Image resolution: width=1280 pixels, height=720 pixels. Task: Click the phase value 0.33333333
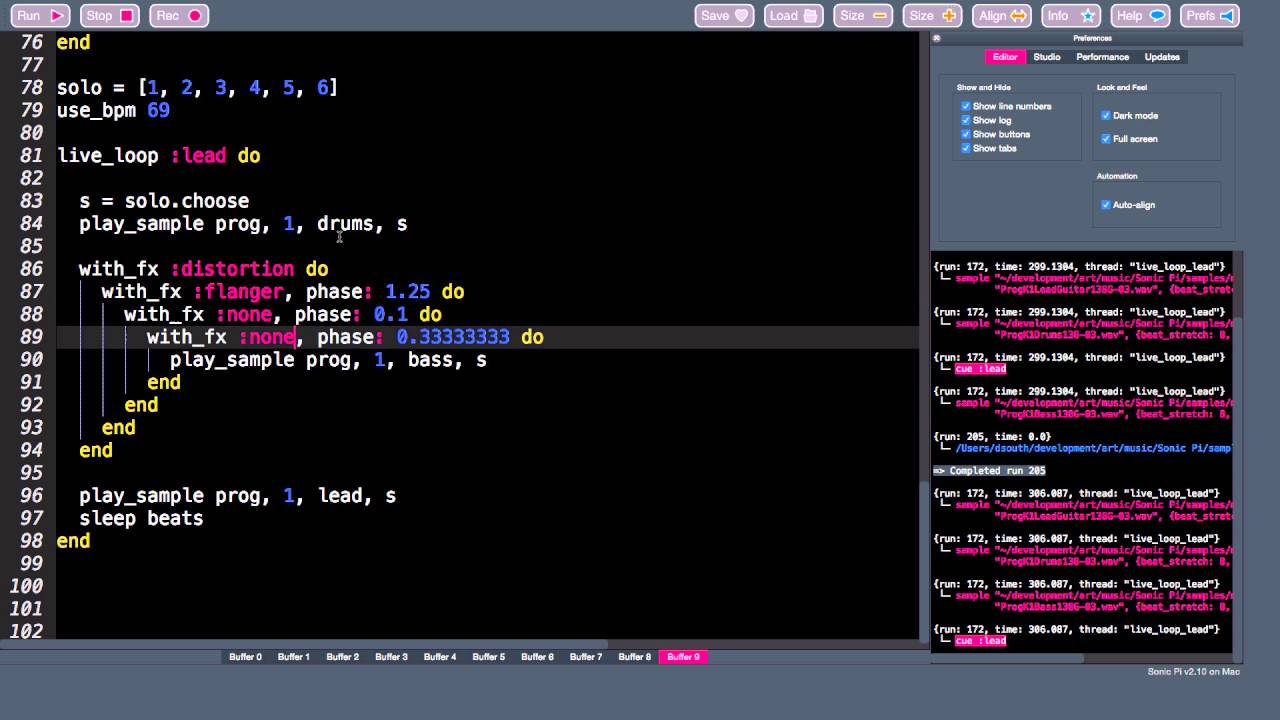coord(453,337)
